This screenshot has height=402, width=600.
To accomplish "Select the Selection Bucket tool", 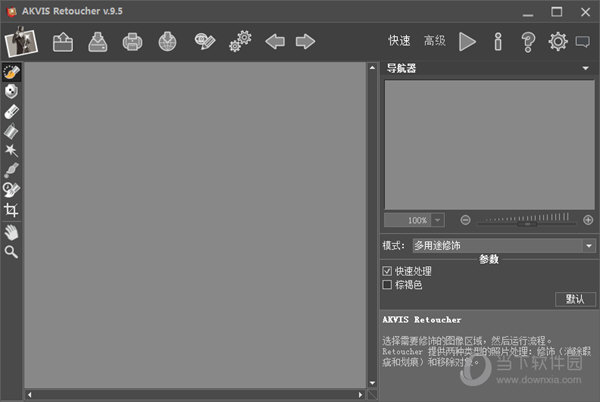I will 11,131.
